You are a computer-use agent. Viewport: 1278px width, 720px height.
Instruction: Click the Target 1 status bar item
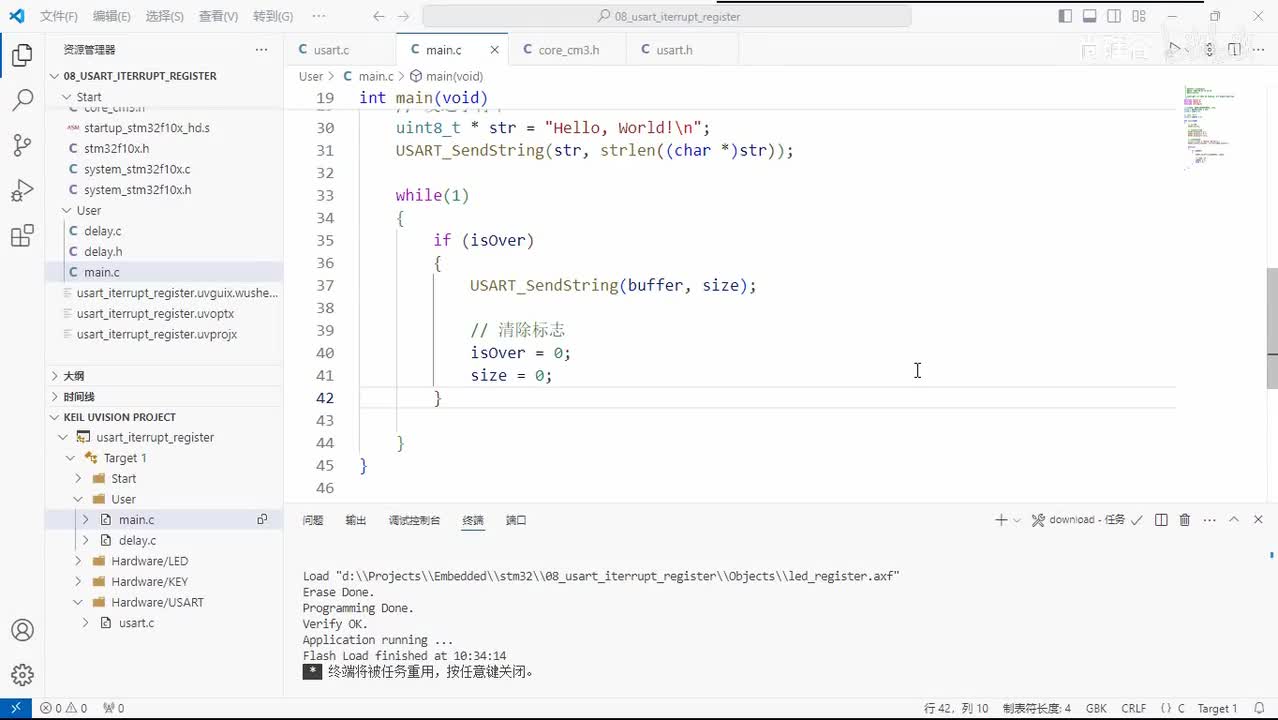[1217, 708]
